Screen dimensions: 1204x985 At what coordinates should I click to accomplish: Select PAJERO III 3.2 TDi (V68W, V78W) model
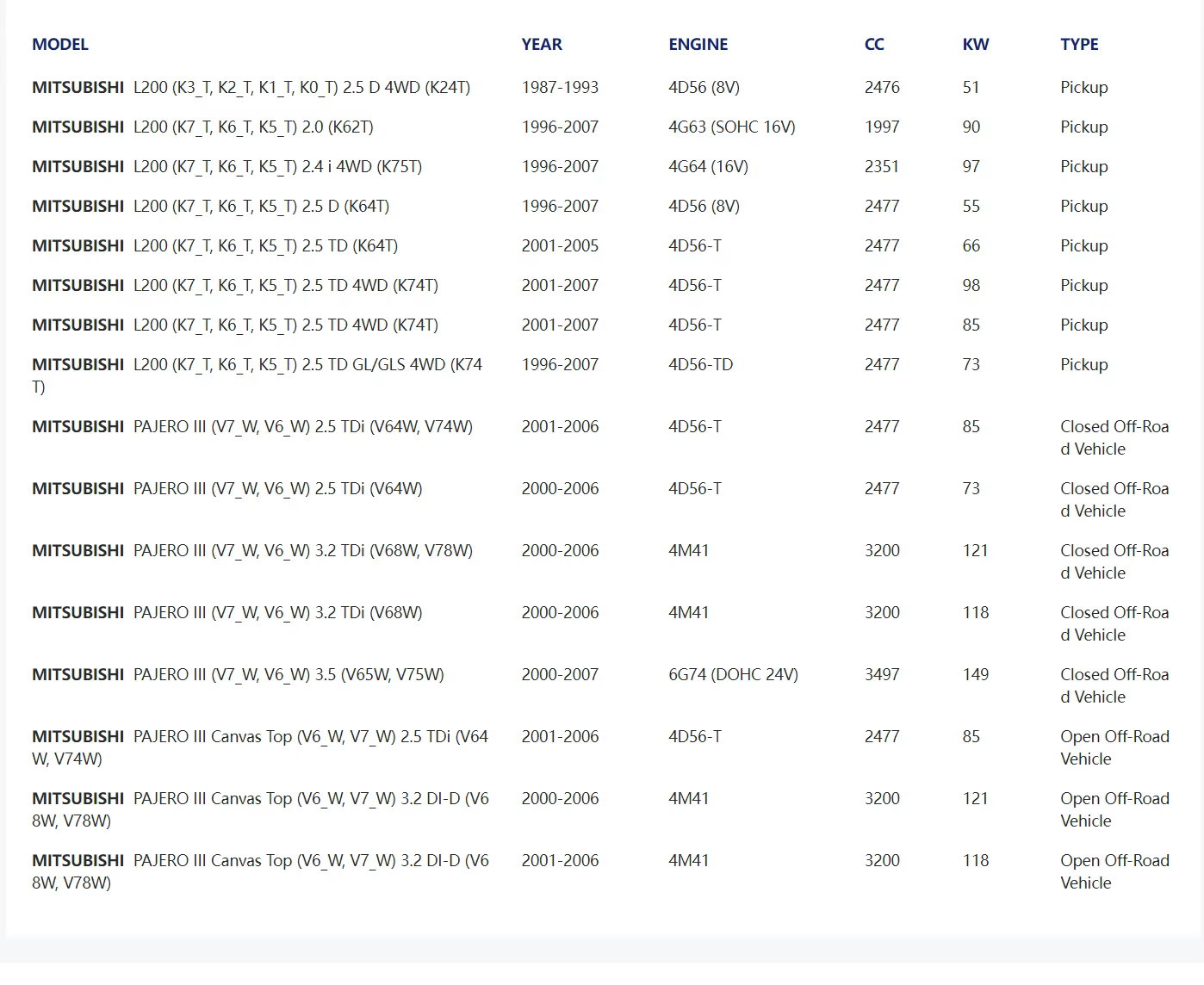252,550
